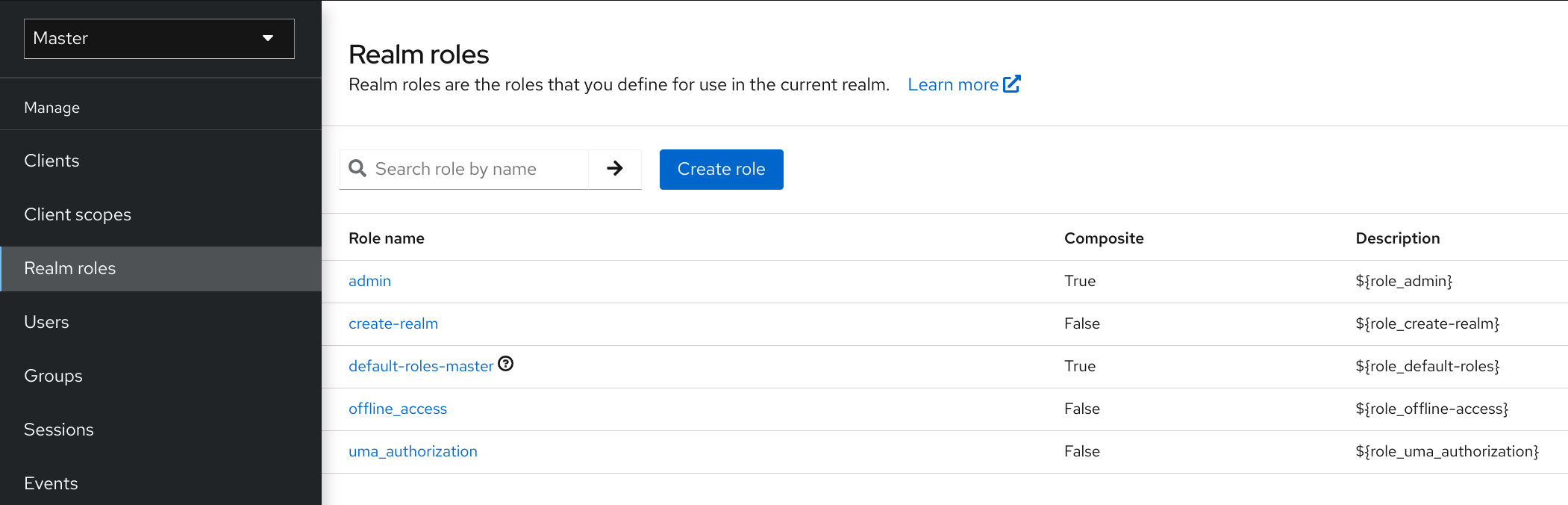The width and height of the screenshot is (1568, 505).
Task: Navigate to Users section
Action: 46,322
